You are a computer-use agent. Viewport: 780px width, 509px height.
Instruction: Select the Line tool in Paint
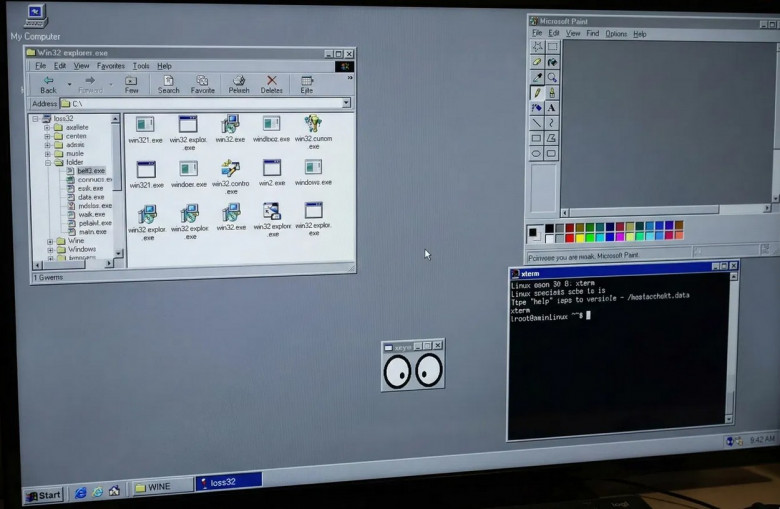point(537,123)
